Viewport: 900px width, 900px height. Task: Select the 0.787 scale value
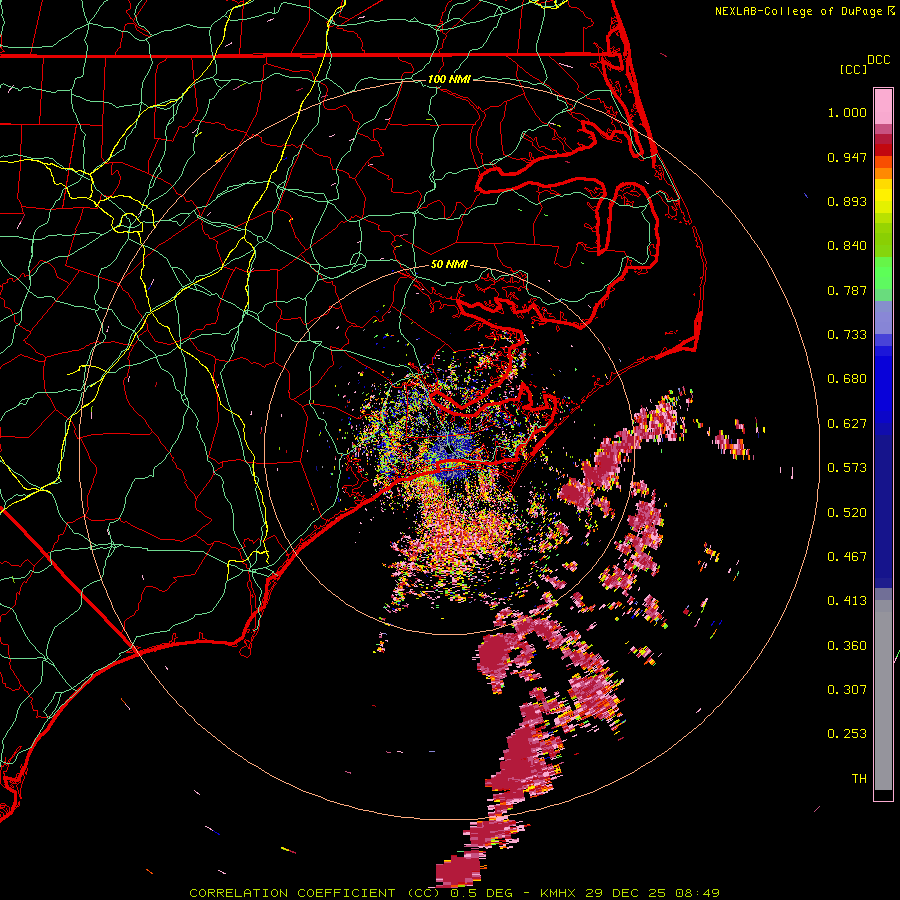(847, 290)
